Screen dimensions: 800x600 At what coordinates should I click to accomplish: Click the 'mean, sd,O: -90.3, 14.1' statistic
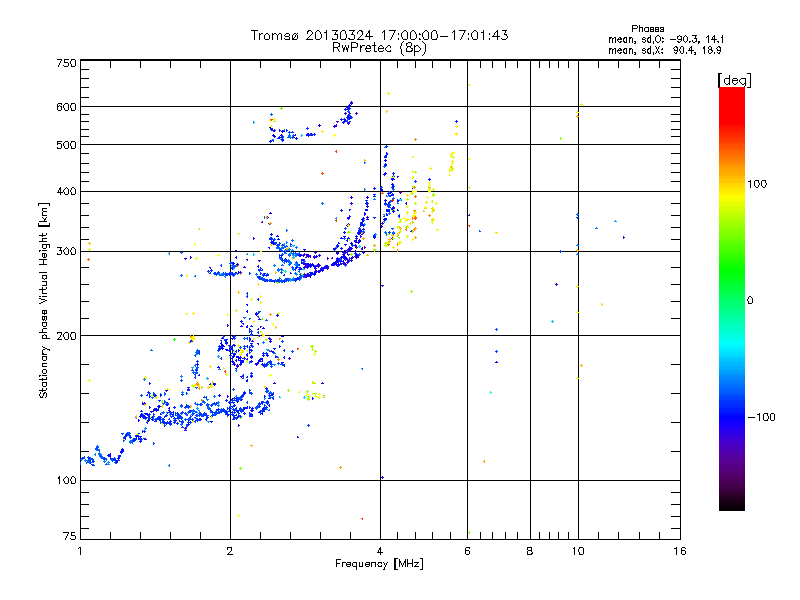click(x=666, y=39)
